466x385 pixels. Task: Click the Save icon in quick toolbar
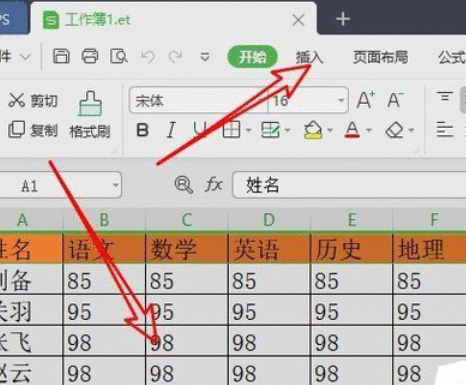(x=61, y=56)
